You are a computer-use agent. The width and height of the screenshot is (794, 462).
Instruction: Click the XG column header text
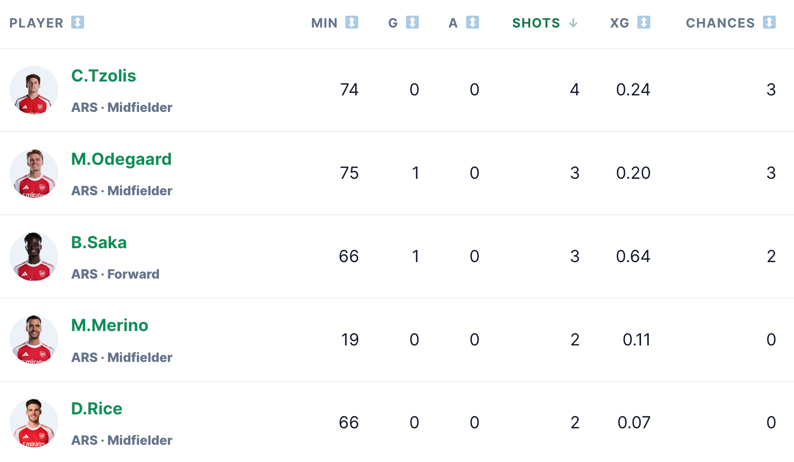coord(619,23)
